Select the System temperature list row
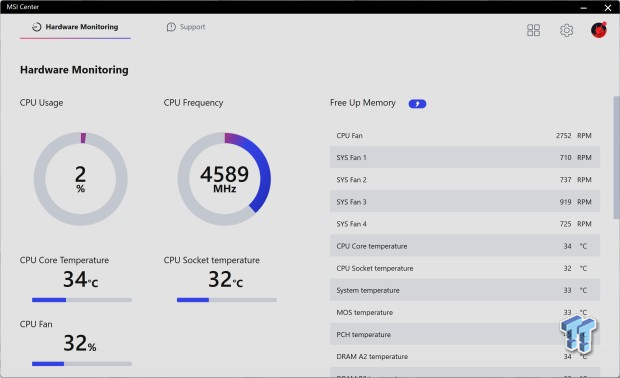 465,290
